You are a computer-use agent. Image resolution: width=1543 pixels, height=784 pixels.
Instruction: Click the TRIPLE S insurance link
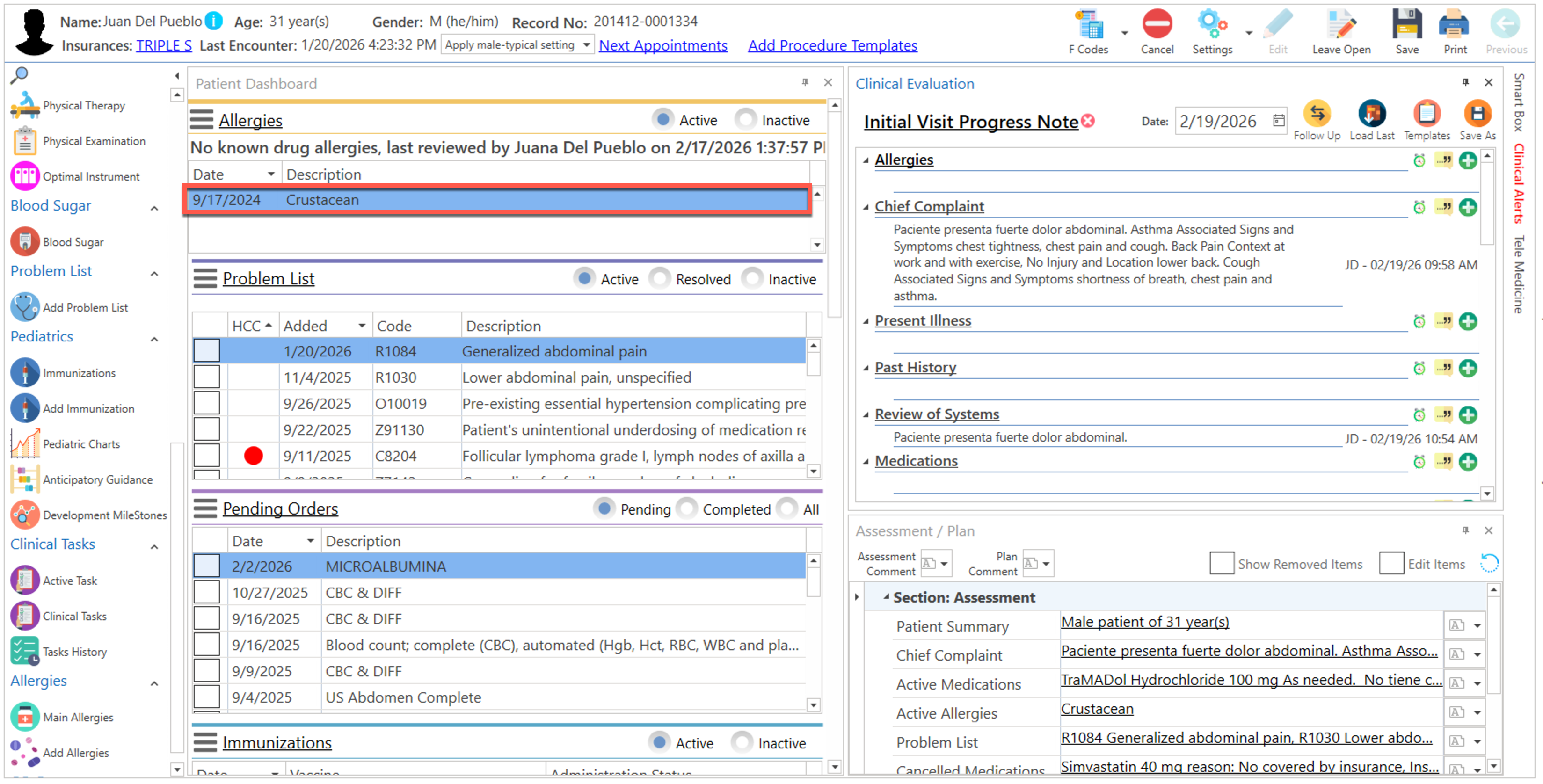click(x=164, y=45)
